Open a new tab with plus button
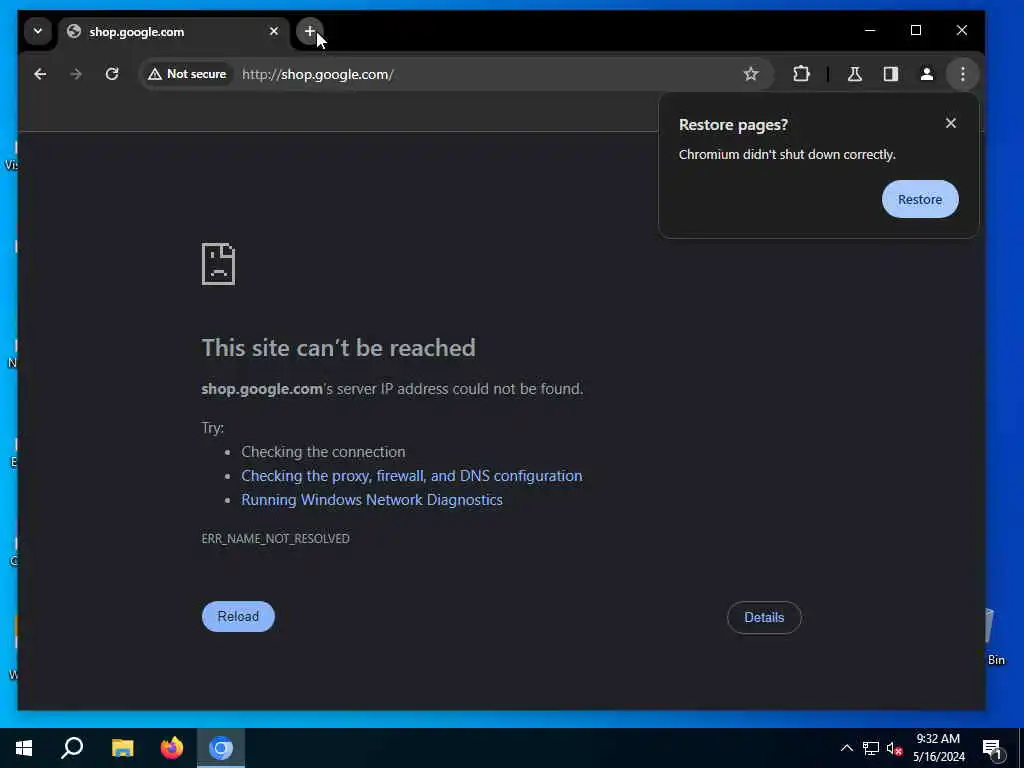 (x=310, y=31)
